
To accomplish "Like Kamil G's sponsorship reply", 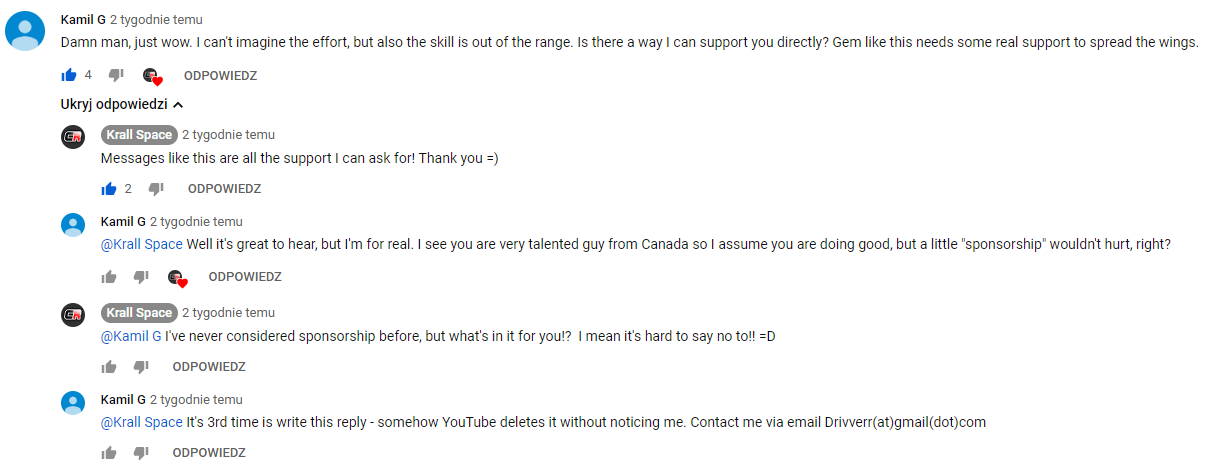I will pyautogui.click(x=109, y=277).
